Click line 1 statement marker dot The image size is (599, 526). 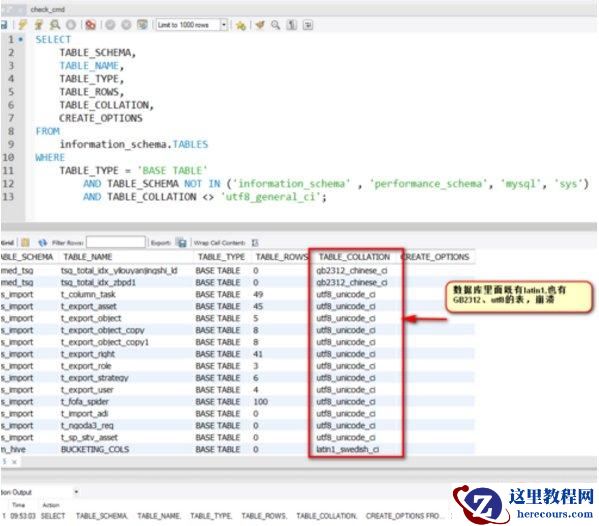click(x=21, y=39)
